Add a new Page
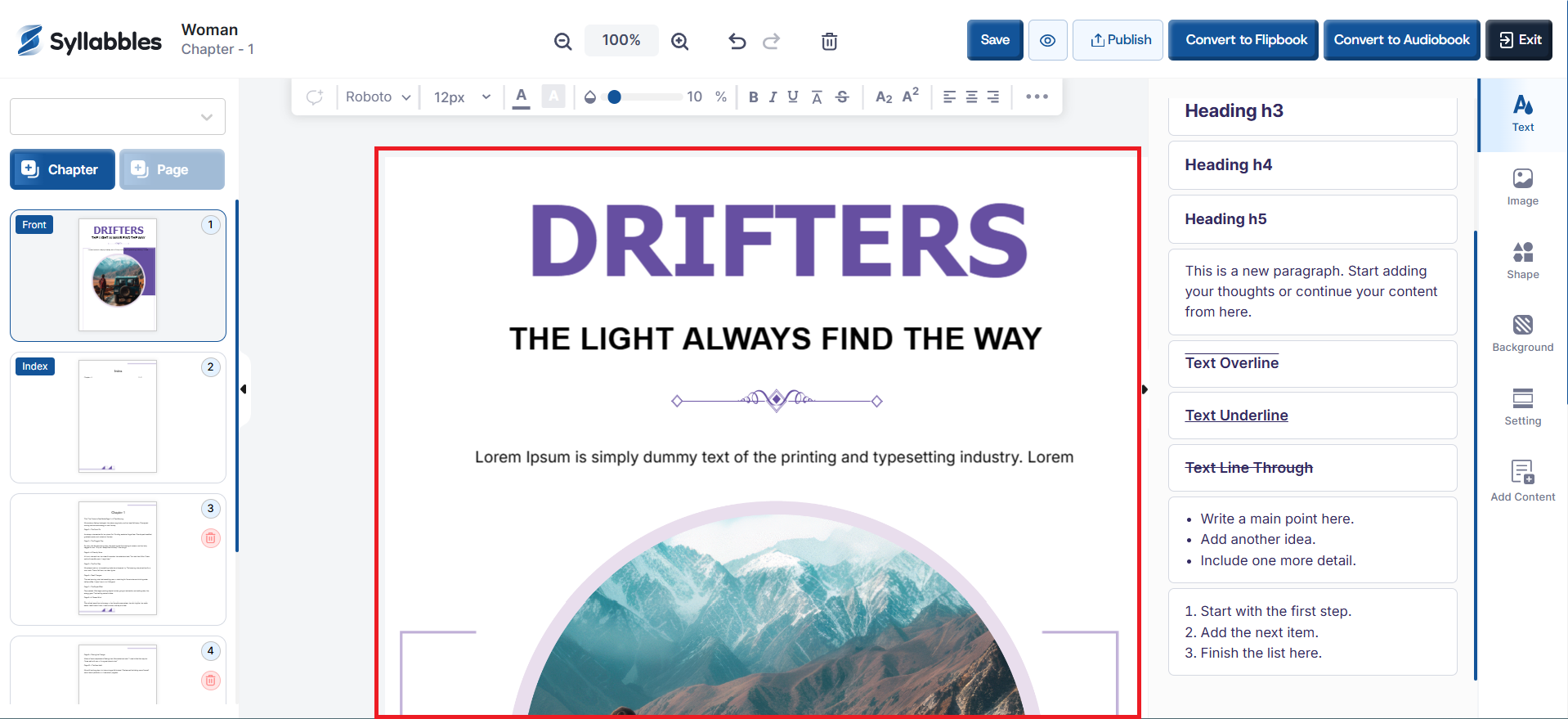The width and height of the screenshot is (1568, 719). click(x=172, y=169)
